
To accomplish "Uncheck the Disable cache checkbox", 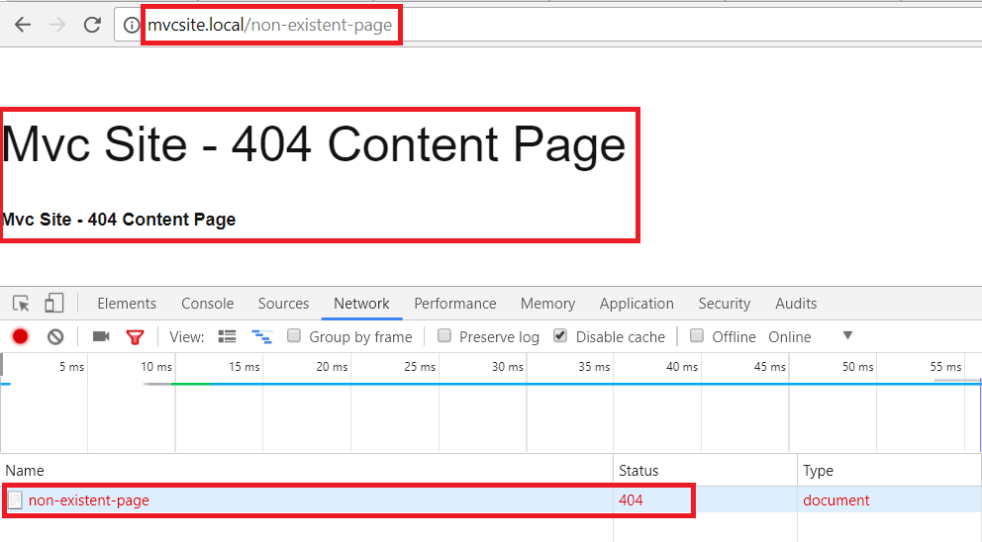I will (x=561, y=336).
